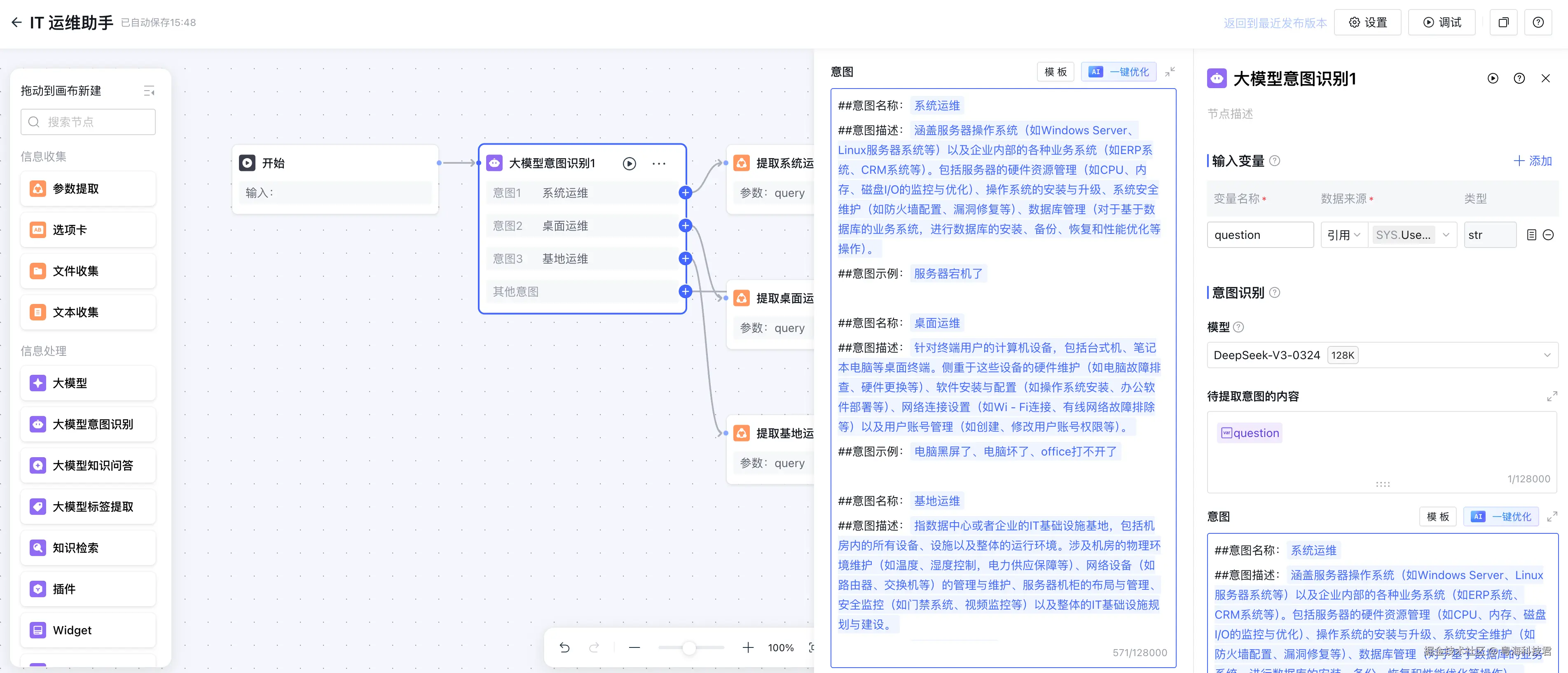
Task: Select 大模型知识问答 node in sidebar
Action: click(x=88, y=465)
